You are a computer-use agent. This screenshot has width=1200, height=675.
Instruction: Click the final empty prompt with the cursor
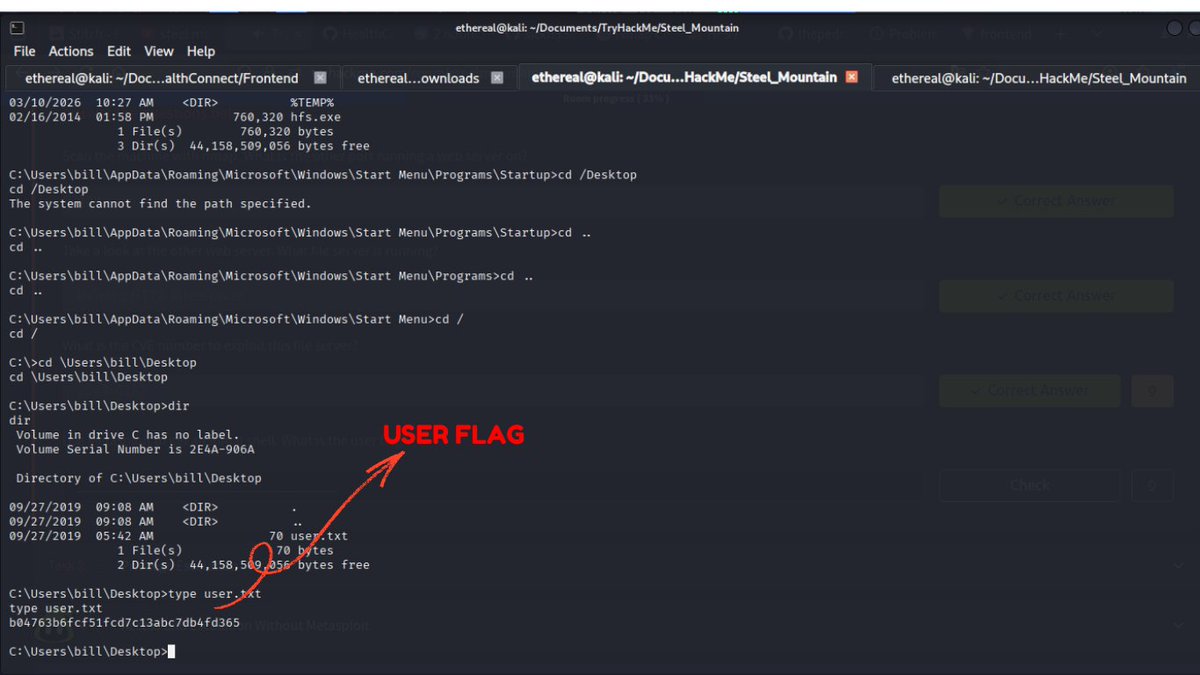[92, 652]
